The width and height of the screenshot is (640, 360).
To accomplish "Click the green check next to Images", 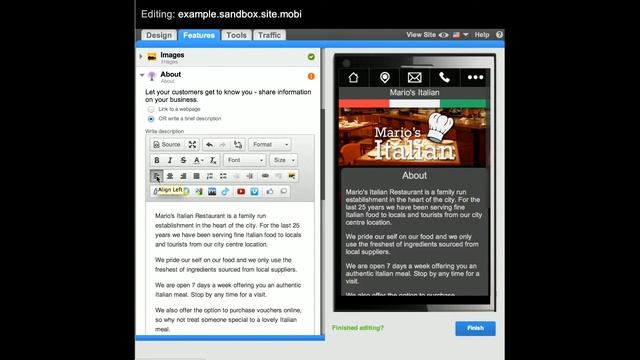I will click(311, 57).
